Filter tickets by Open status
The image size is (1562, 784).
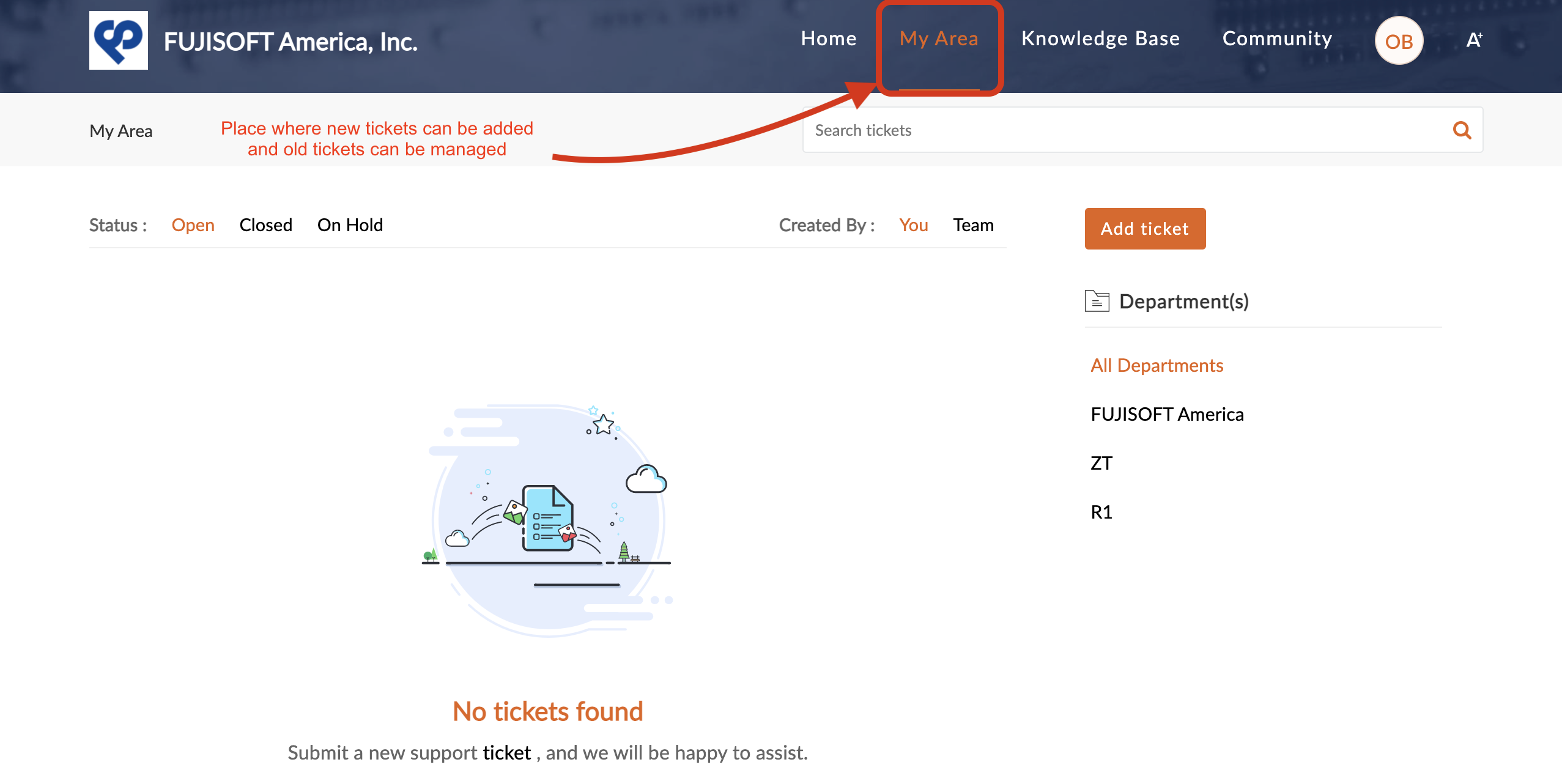(x=193, y=225)
